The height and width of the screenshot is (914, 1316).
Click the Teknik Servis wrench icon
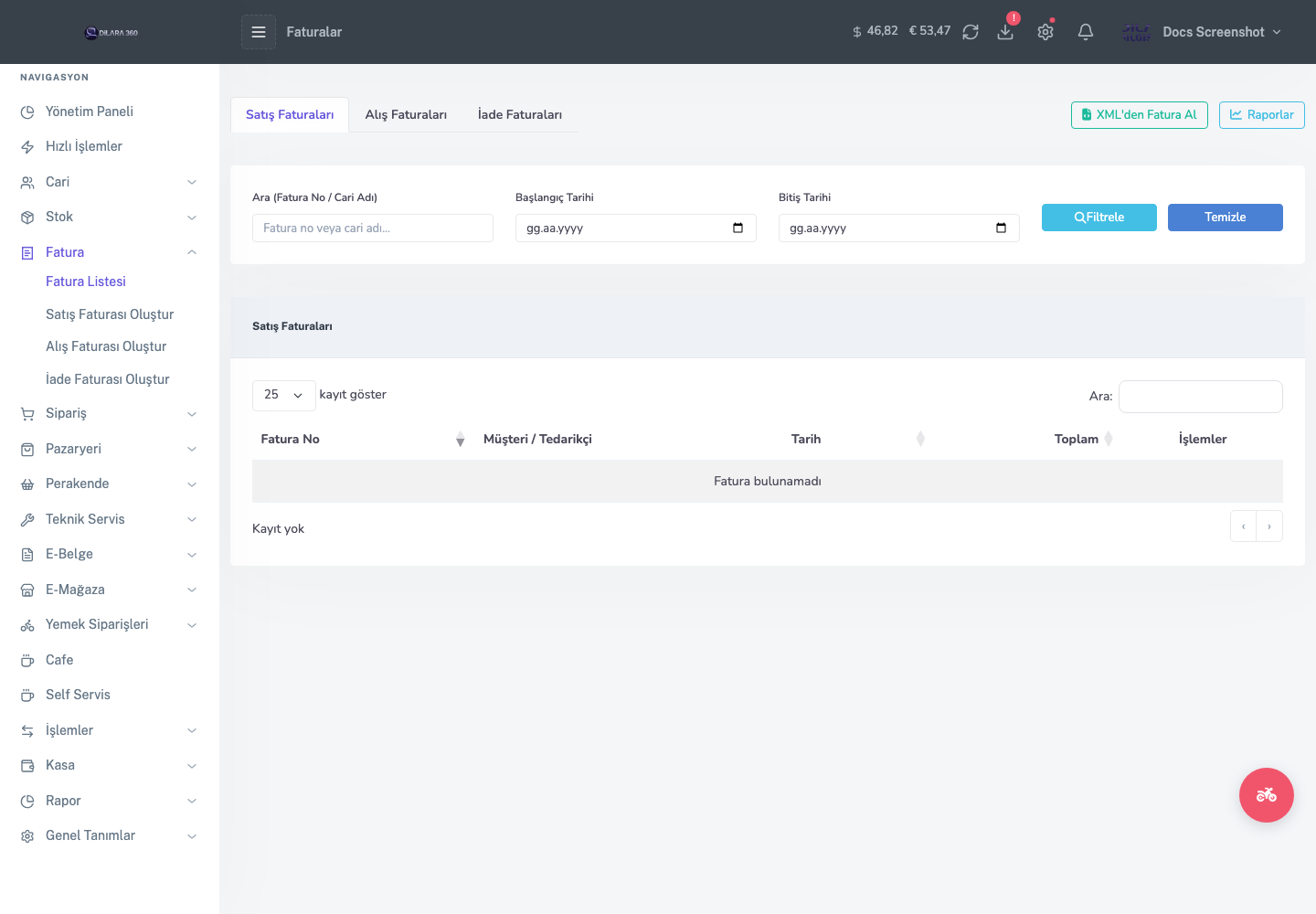[x=27, y=520]
